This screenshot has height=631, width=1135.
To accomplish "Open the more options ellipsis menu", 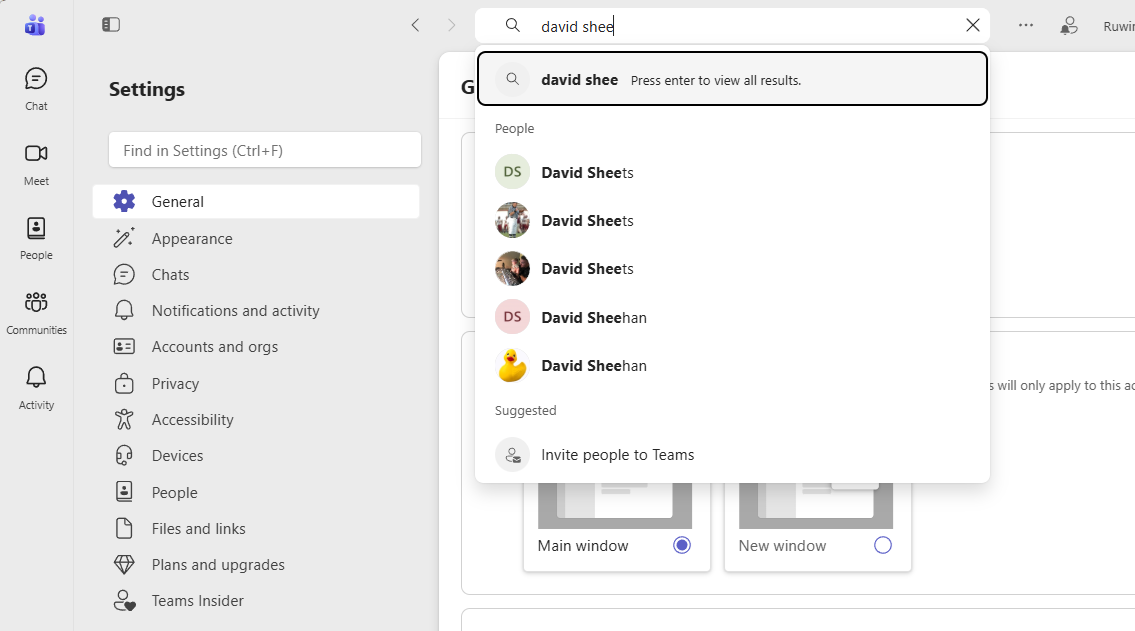I will tap(1026, 25).
